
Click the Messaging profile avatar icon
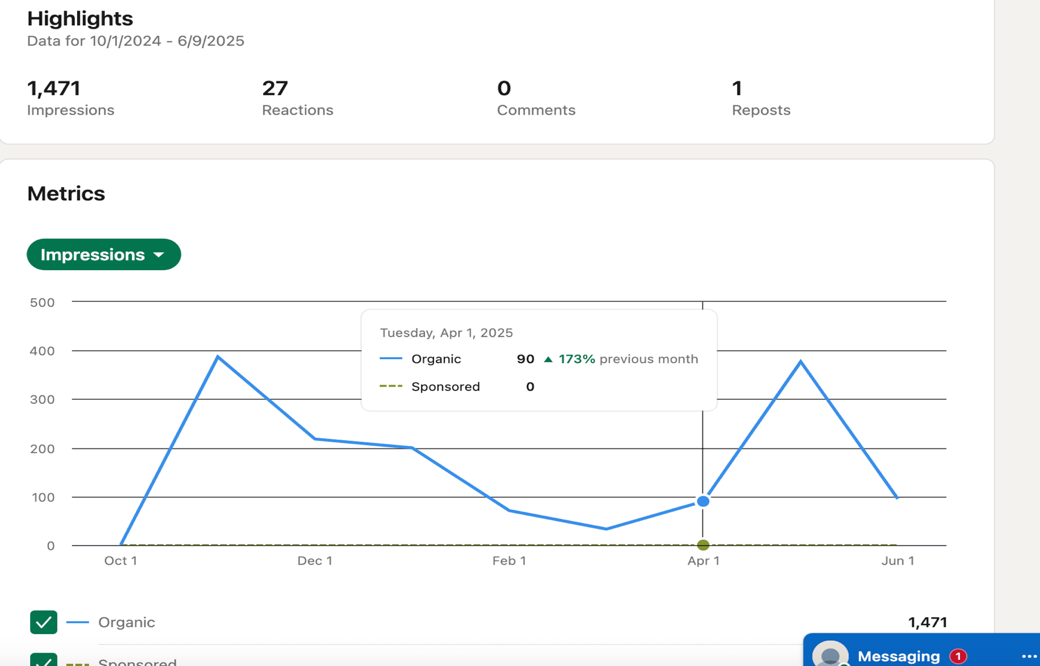pyautogui.click(x=830, y=655)
